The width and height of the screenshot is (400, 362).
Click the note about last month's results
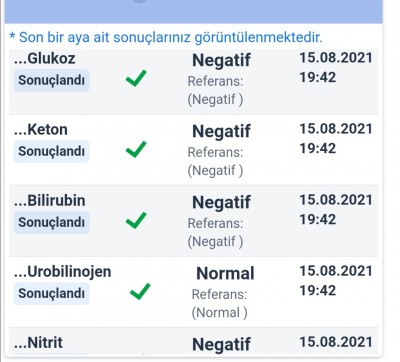point(166,37)
